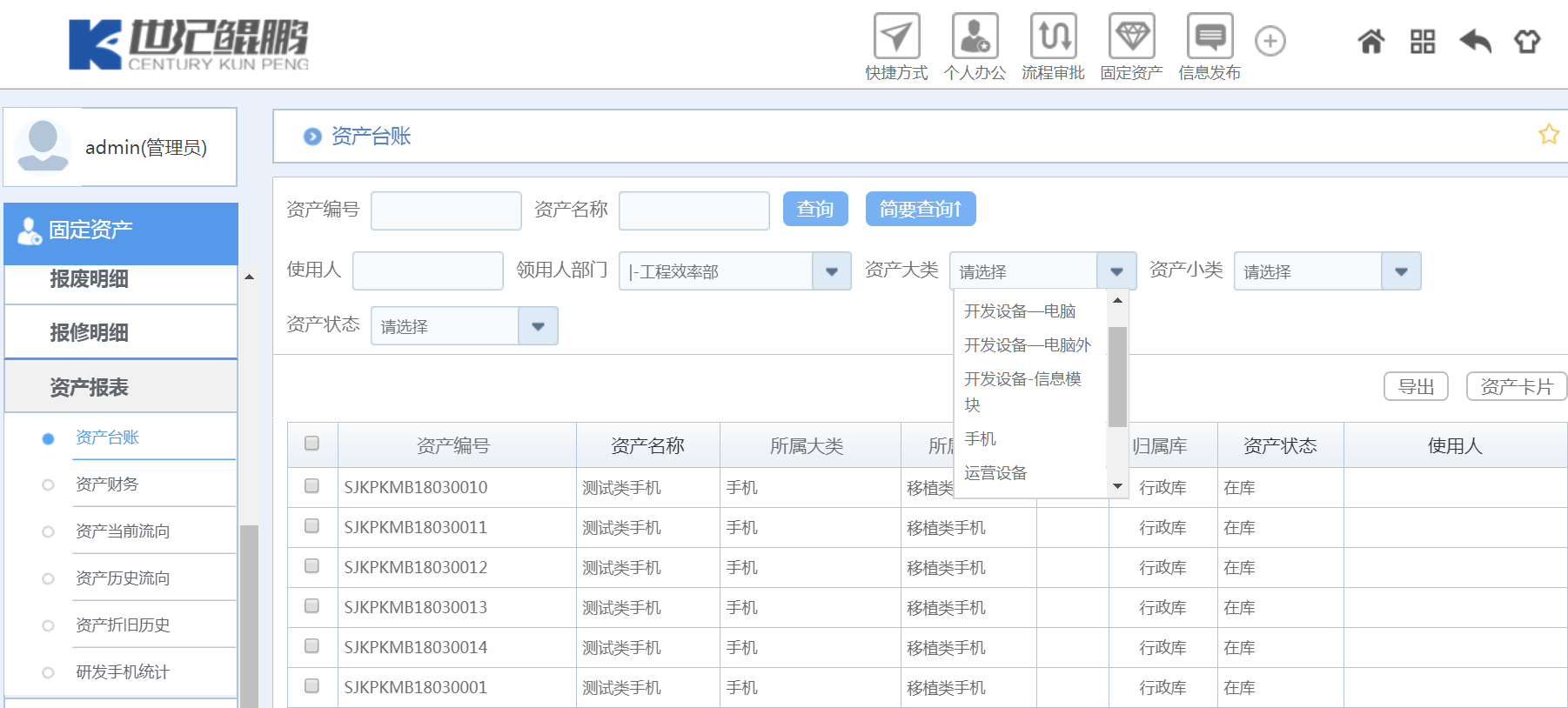
Task: Click the 流程审批 workflow approval icon
Action: click(1053, 37)
